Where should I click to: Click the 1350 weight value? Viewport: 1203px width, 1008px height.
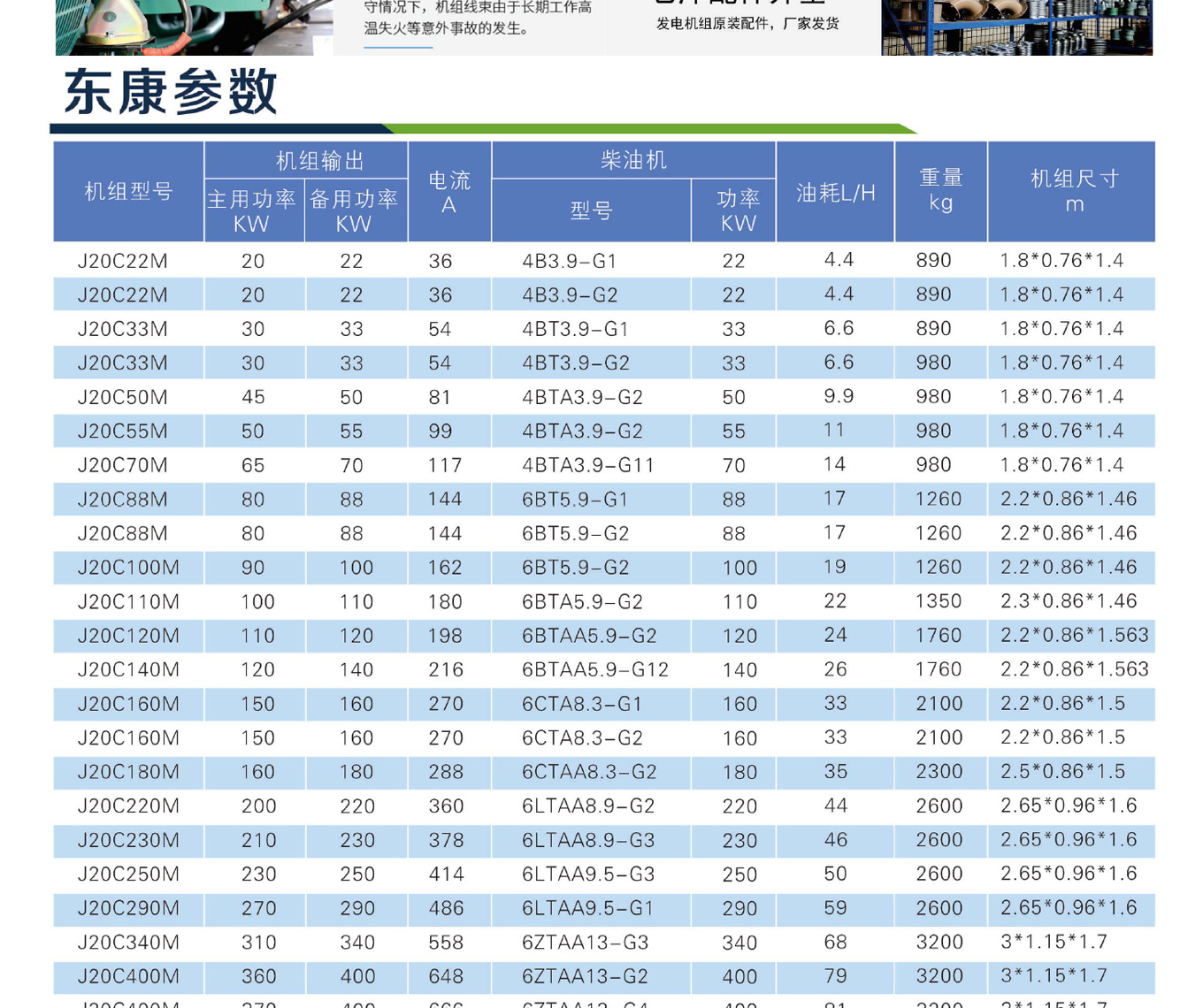[x=939, y=601]
